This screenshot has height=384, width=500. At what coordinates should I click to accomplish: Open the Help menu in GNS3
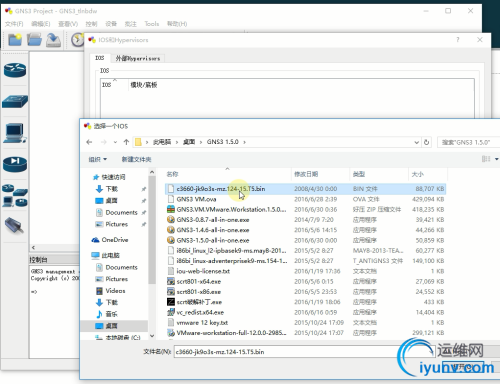177,24
